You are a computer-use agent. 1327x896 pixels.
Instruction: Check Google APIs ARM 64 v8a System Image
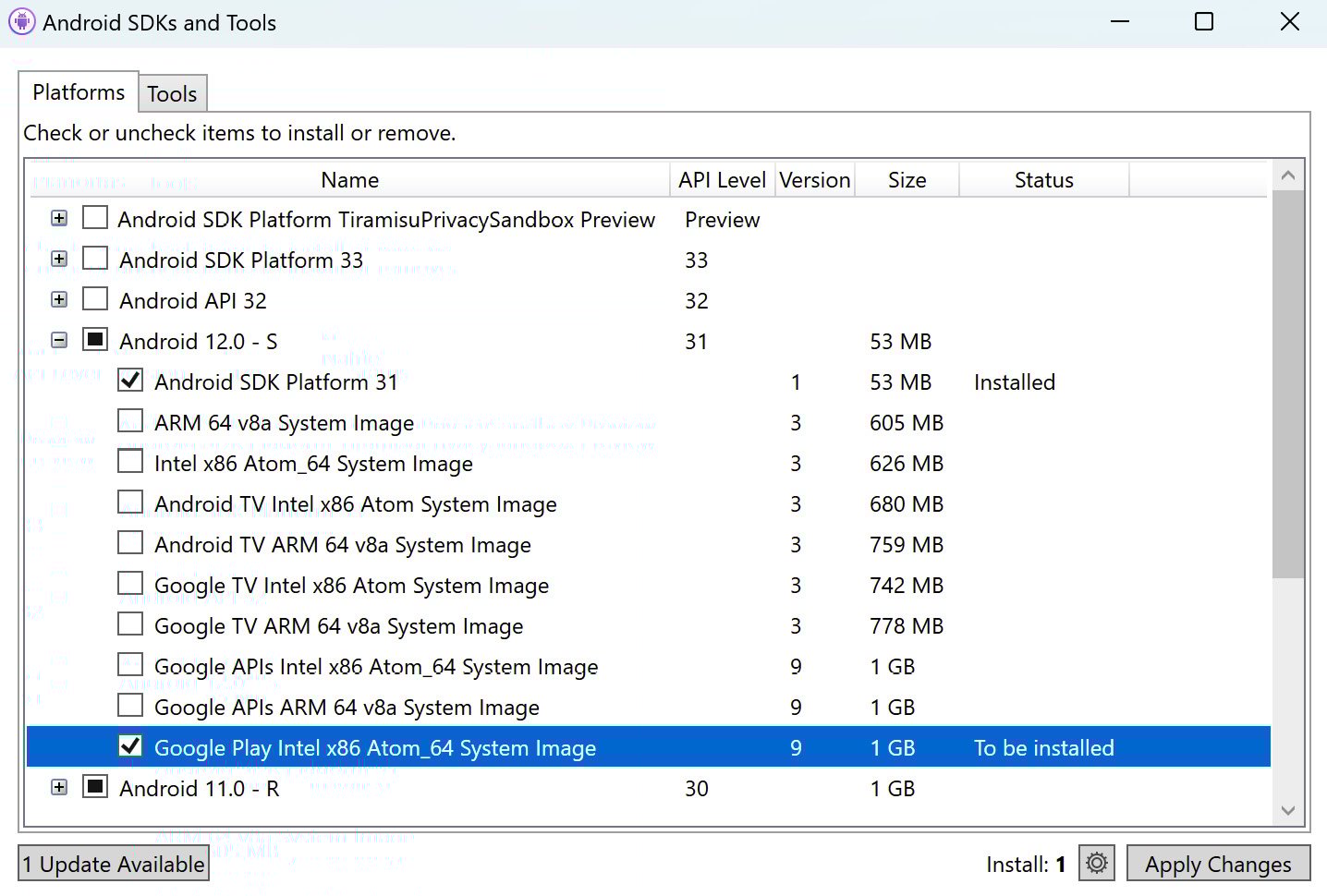pos(130,706)
